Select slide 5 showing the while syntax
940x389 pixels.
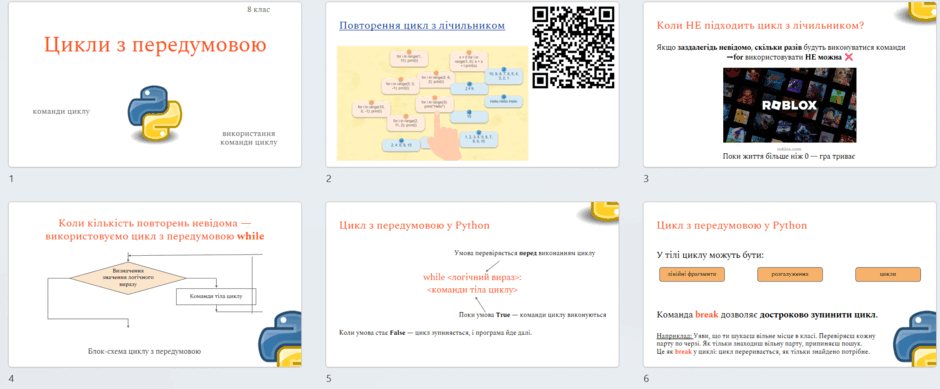tap(472, 284)
